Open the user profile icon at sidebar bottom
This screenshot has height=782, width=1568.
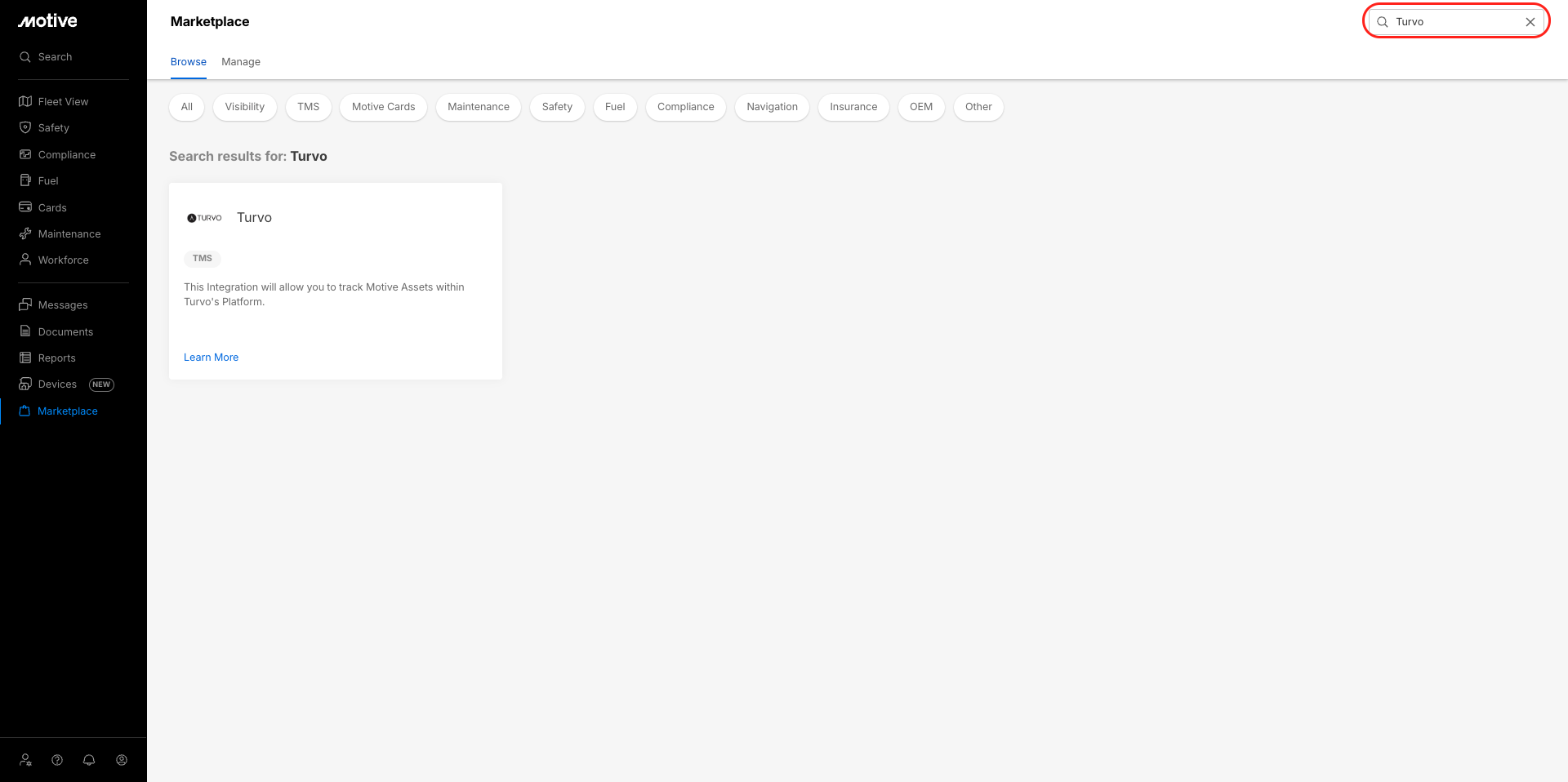pos(122,760)
